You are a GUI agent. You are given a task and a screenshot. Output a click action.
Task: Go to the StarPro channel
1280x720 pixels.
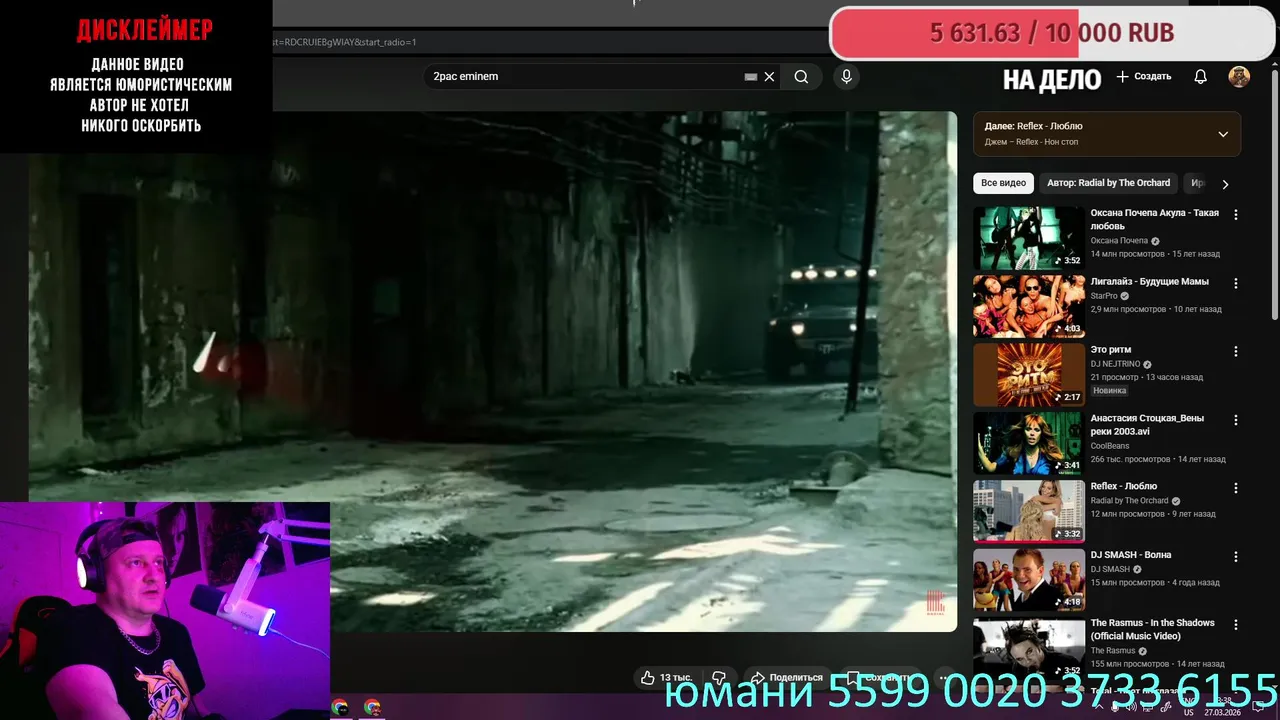click(x=1104, y=296)
